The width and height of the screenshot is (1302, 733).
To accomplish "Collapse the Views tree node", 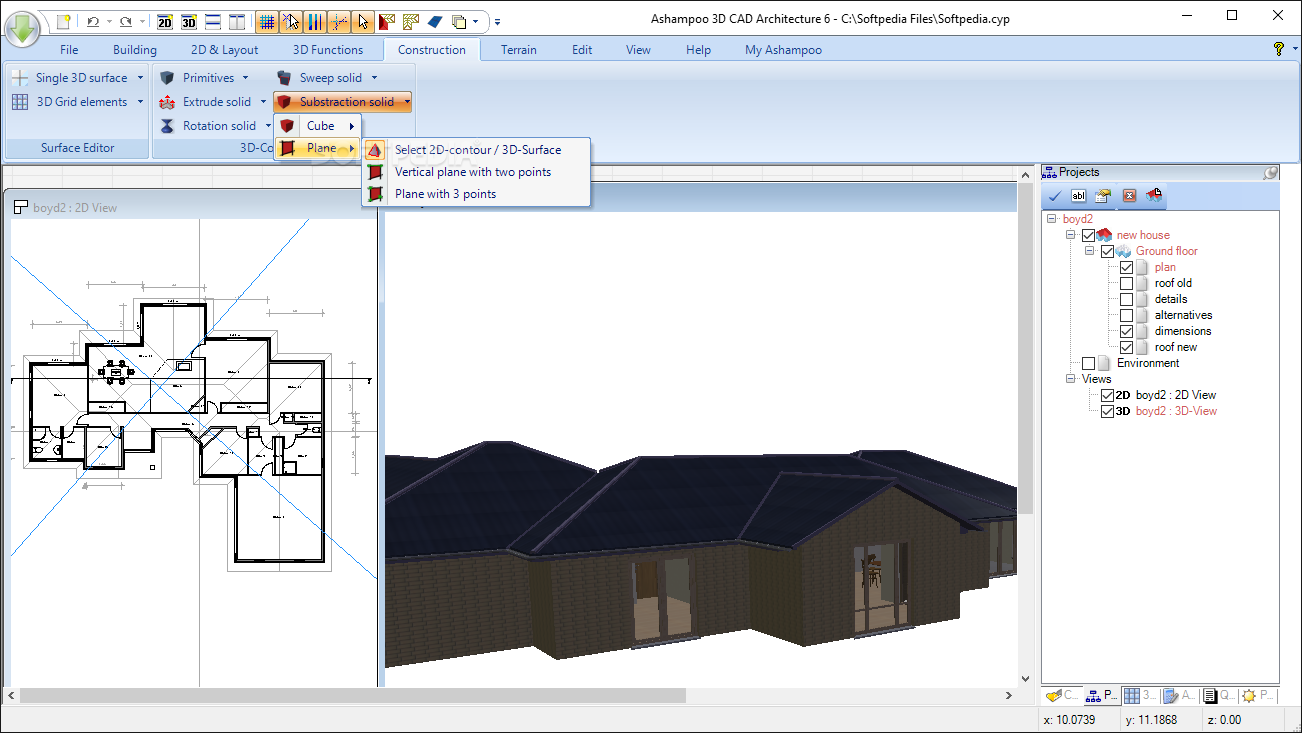I will pos(1071,379).
